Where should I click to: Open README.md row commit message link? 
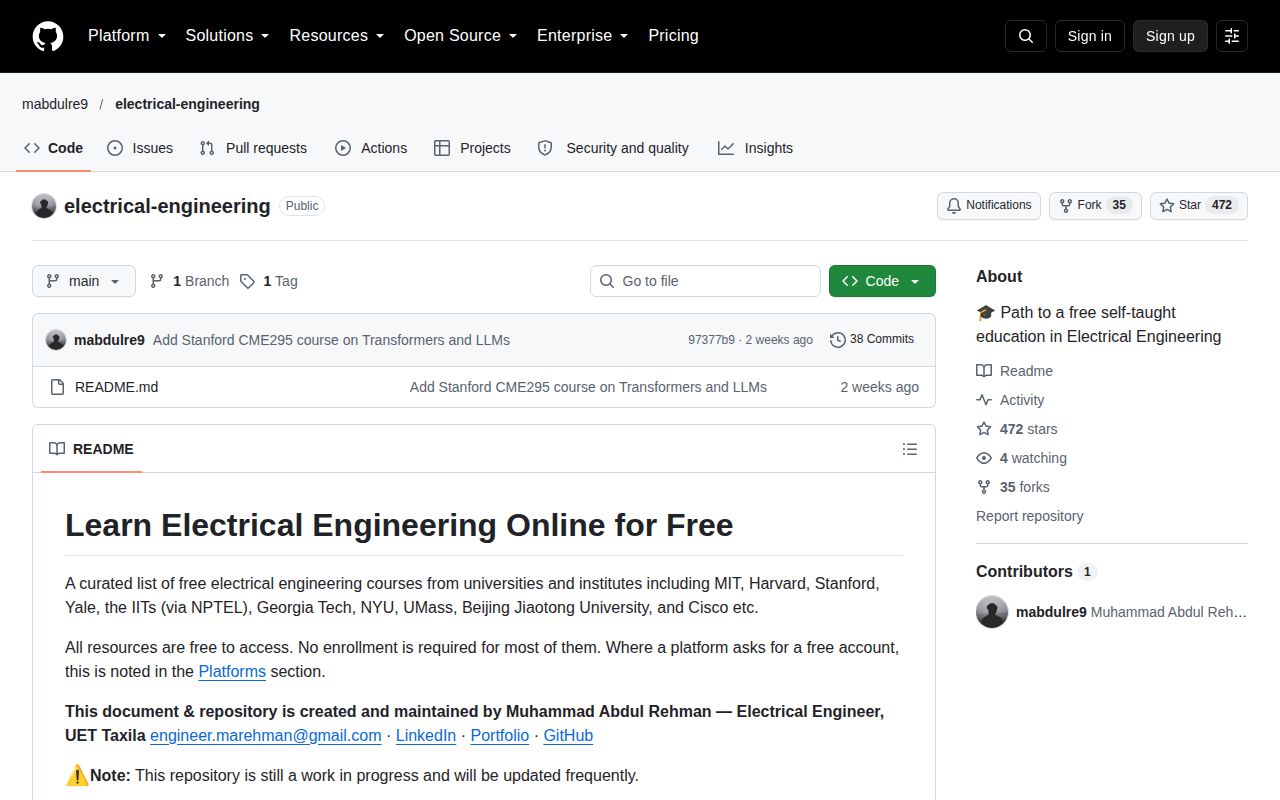[x=588, y=387]
